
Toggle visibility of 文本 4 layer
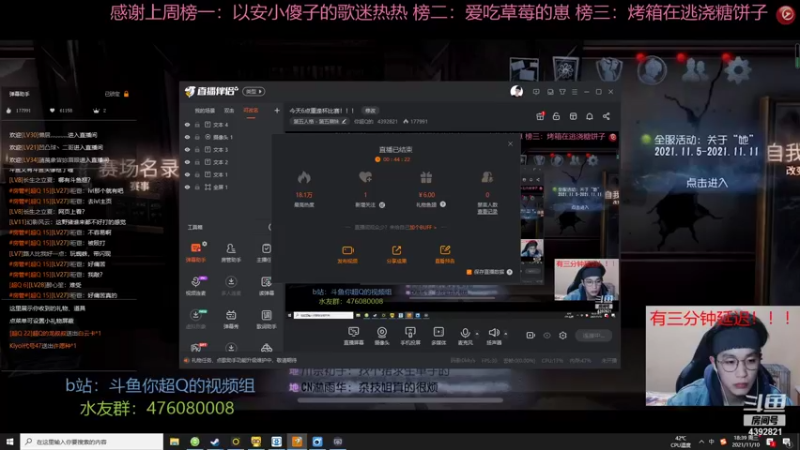point(187,124)
